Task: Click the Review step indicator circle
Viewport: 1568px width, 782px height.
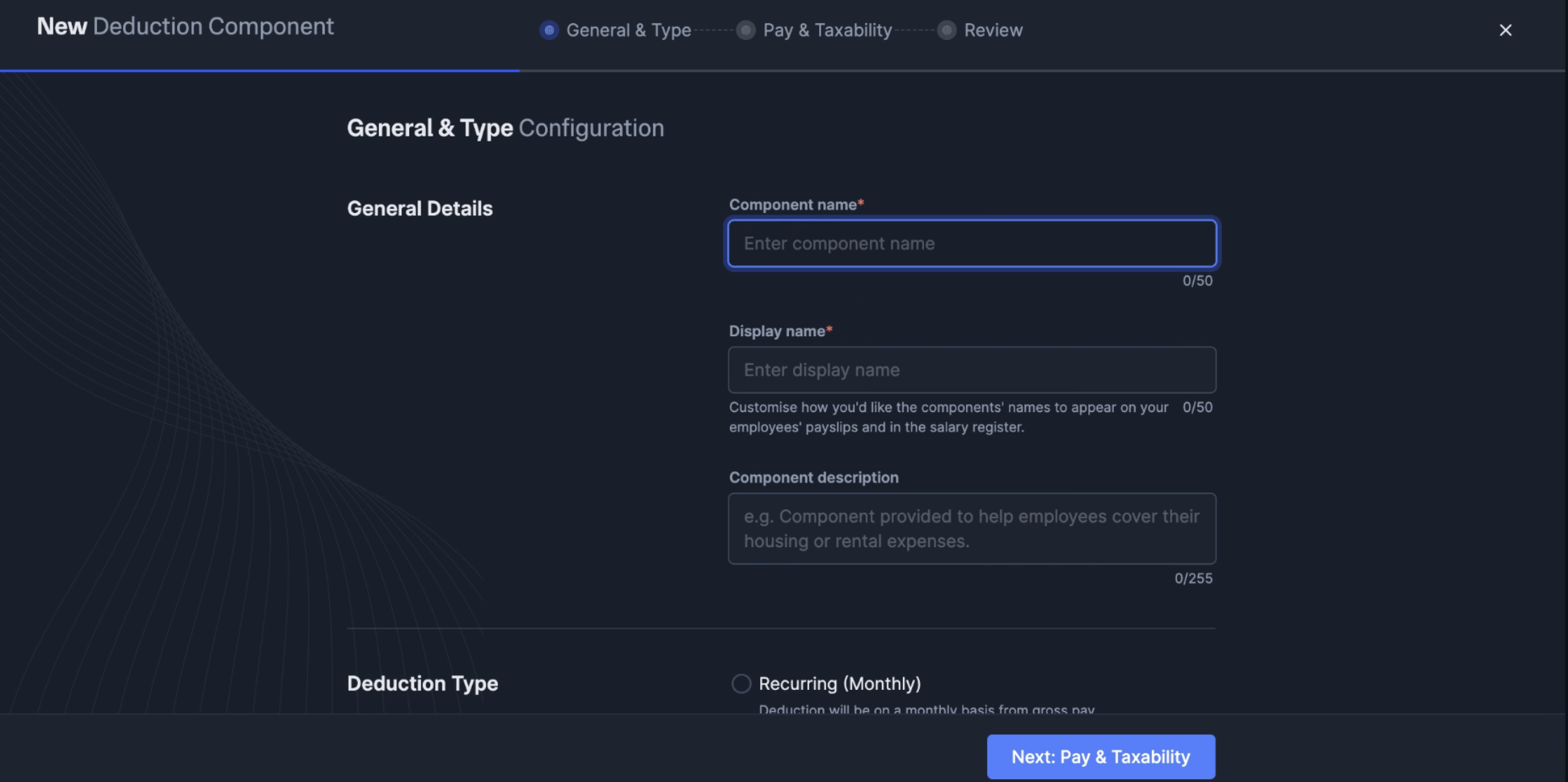Action: tap(946, 30)
